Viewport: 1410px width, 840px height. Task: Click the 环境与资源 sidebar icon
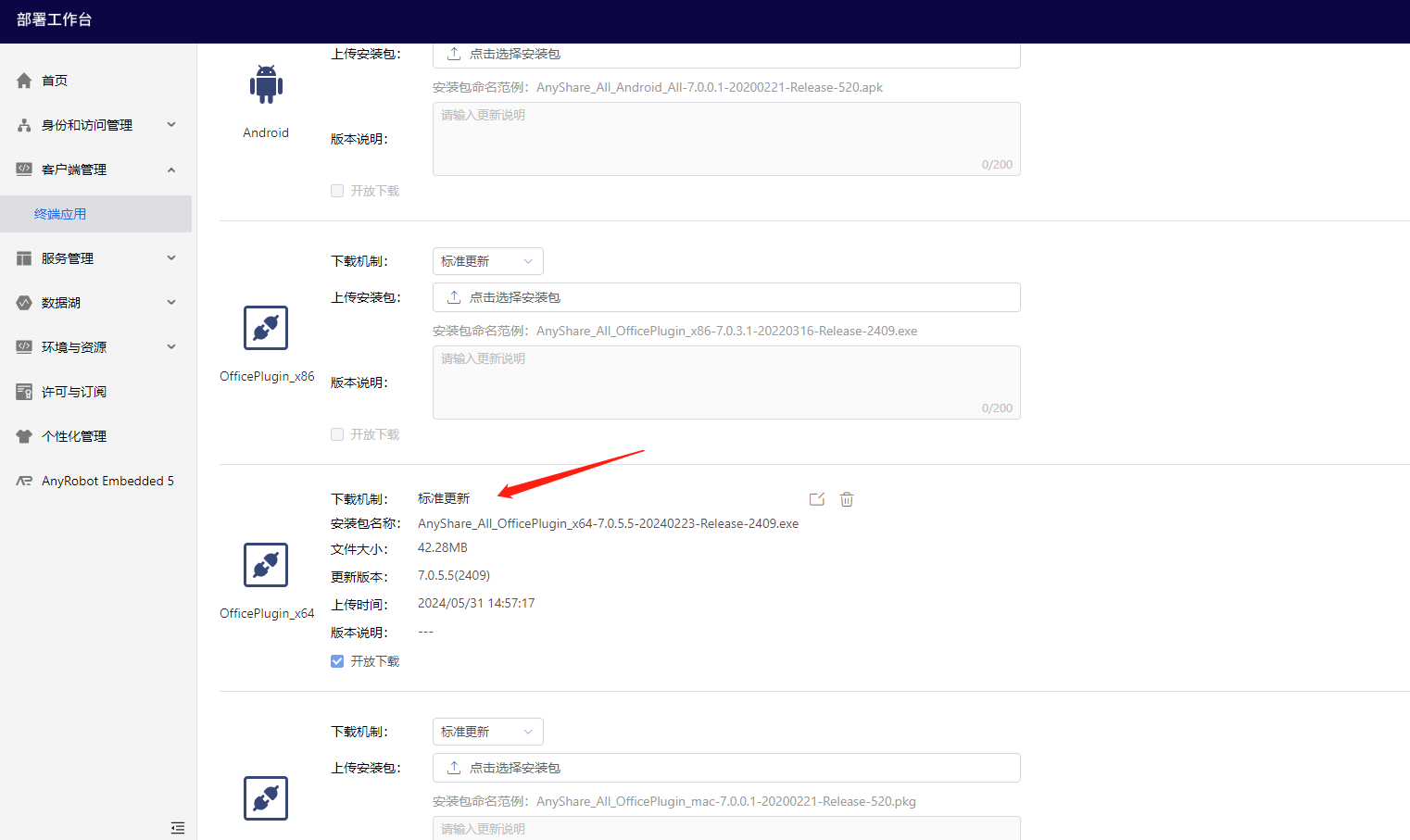pyautogui.click(x=24, y=347)
